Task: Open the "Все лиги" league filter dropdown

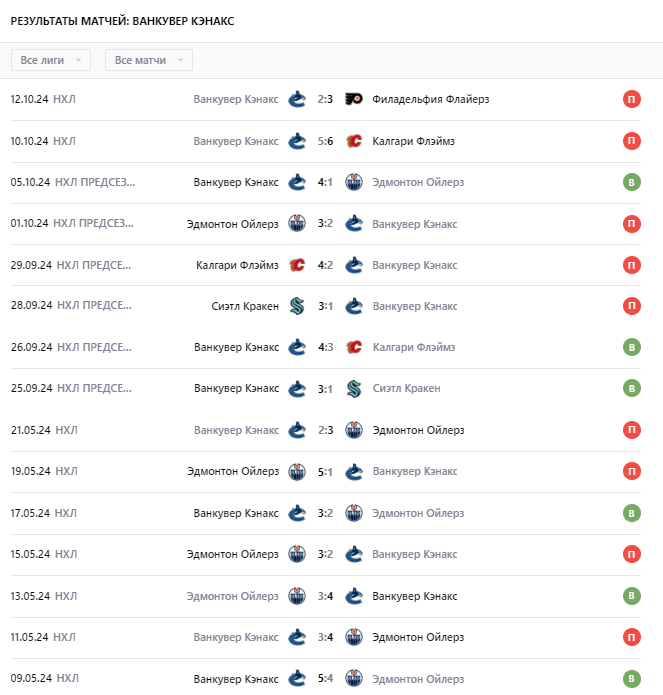Action: click(x=51, y=60)
